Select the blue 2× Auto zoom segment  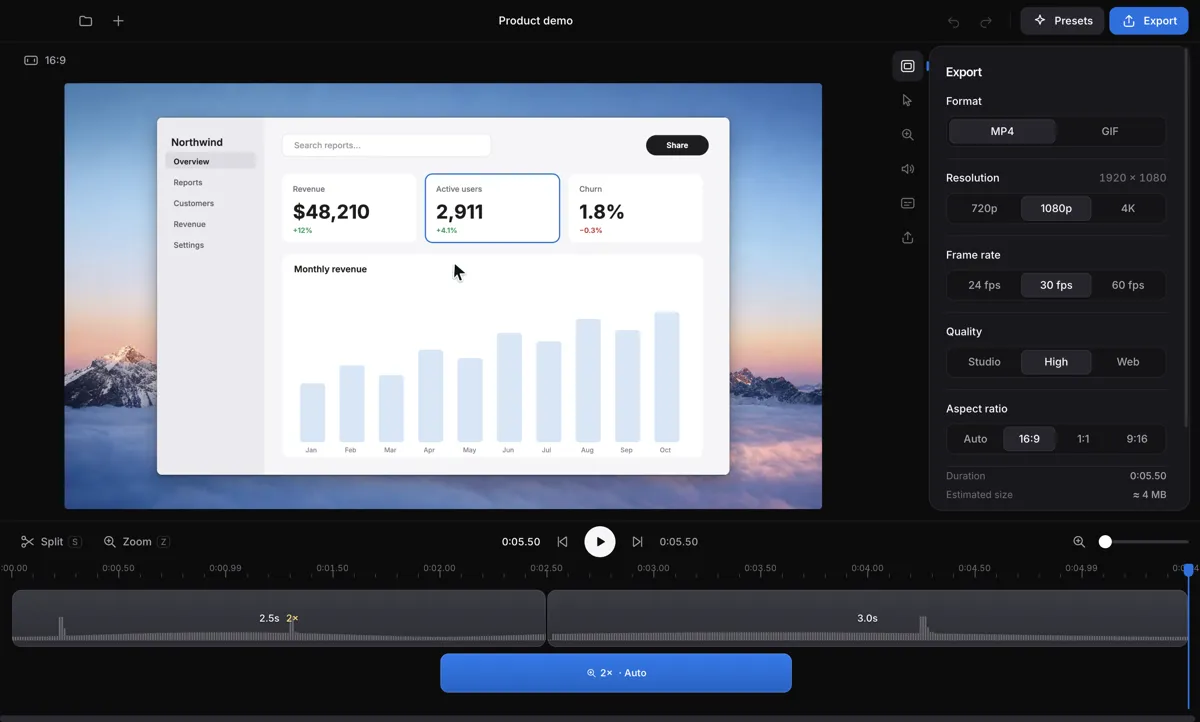point(616,673)
